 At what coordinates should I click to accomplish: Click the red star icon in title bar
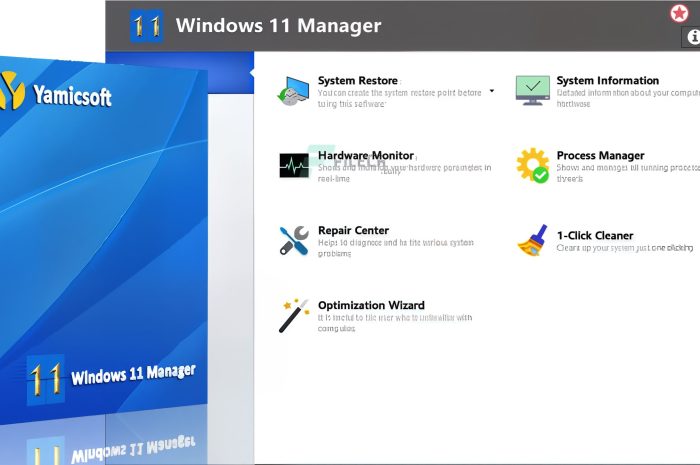[679, 13]
